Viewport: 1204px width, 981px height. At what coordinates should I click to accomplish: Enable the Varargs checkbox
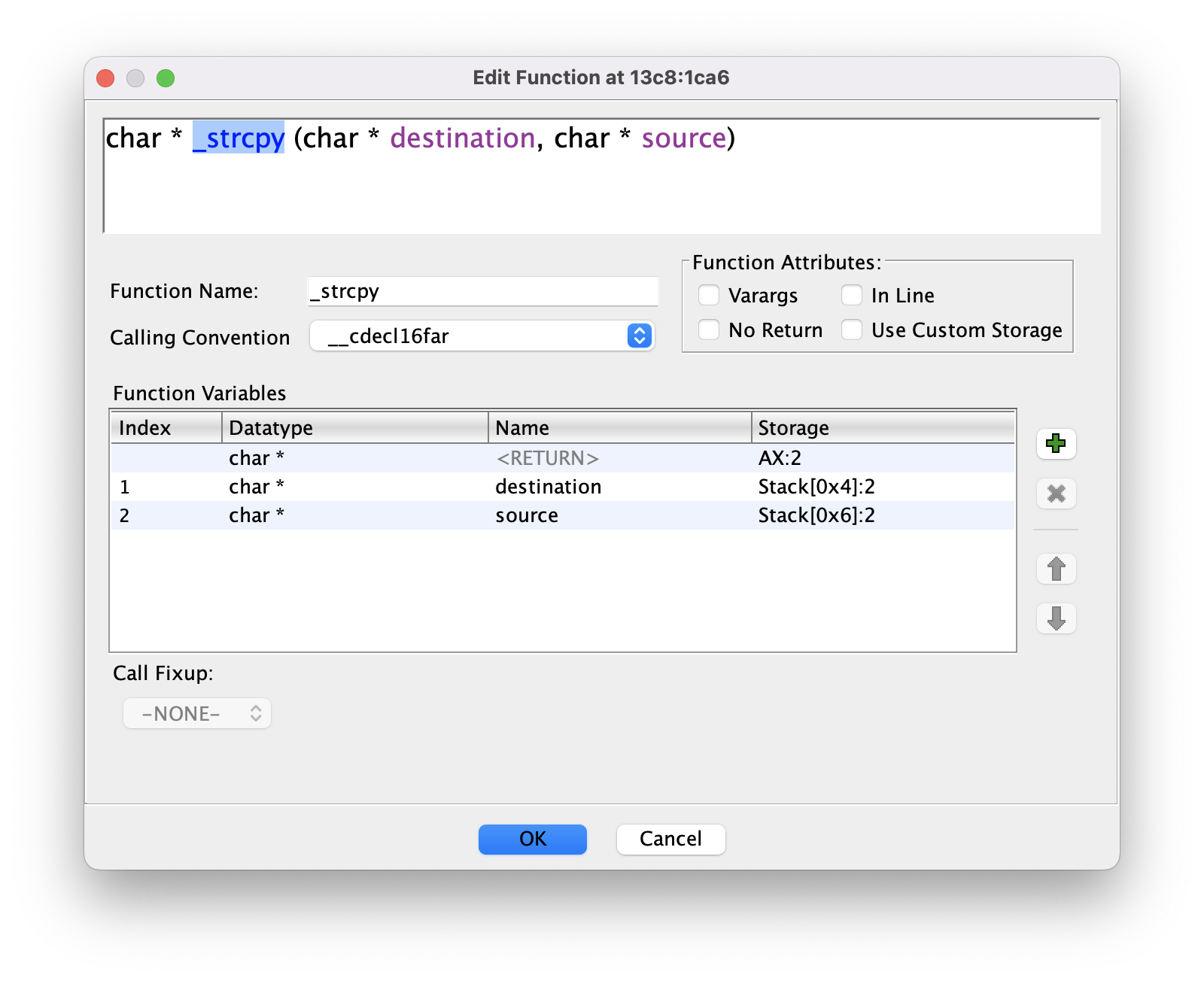[708, 295]
